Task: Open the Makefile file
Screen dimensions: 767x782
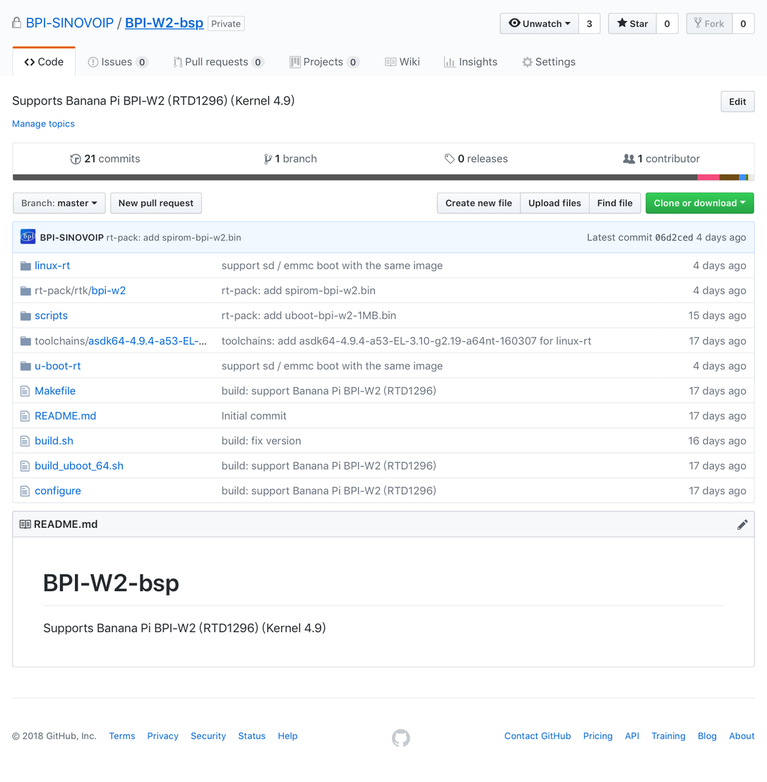Action: click(x=55, y=391)
